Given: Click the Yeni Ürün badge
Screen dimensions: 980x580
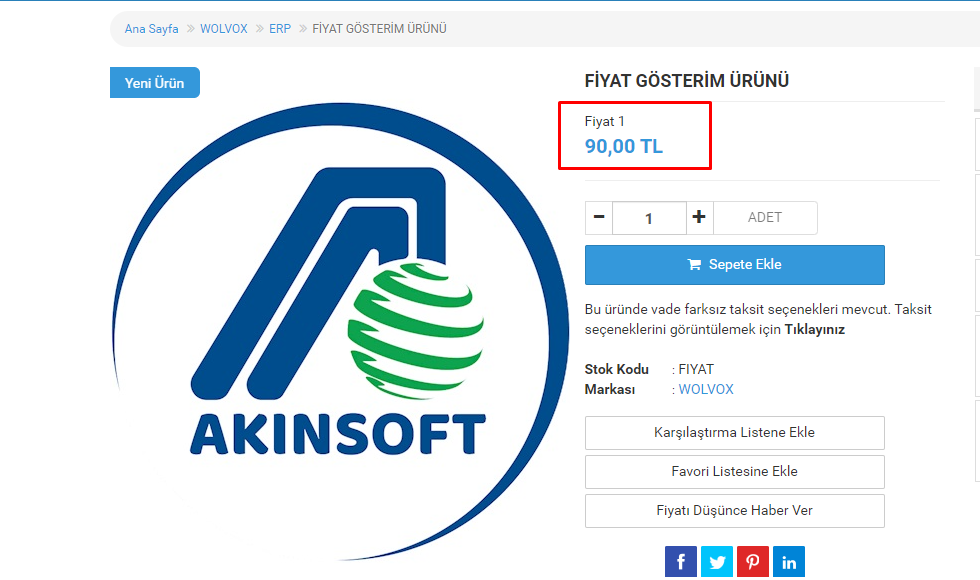Looking at the screenshot, I should tap(155, 82).
